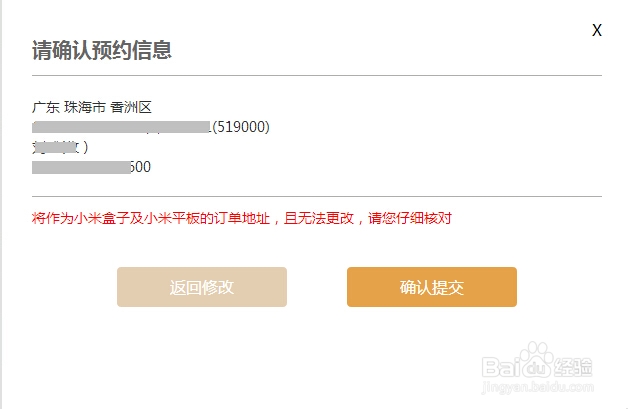This screenshot has width=628, height=409.
Task: Click the postal code (519000)
Action: pyautogui.click(x=241, y=127)
